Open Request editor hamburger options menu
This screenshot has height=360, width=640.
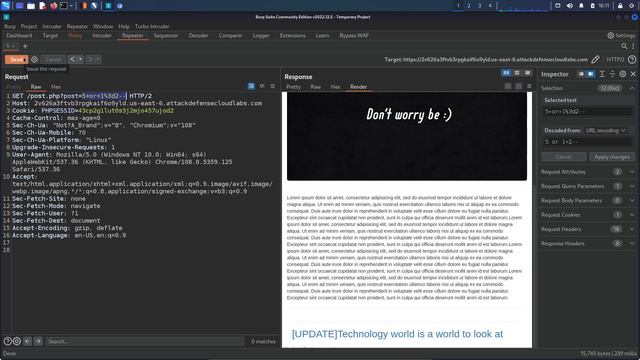tap(273, 86)
